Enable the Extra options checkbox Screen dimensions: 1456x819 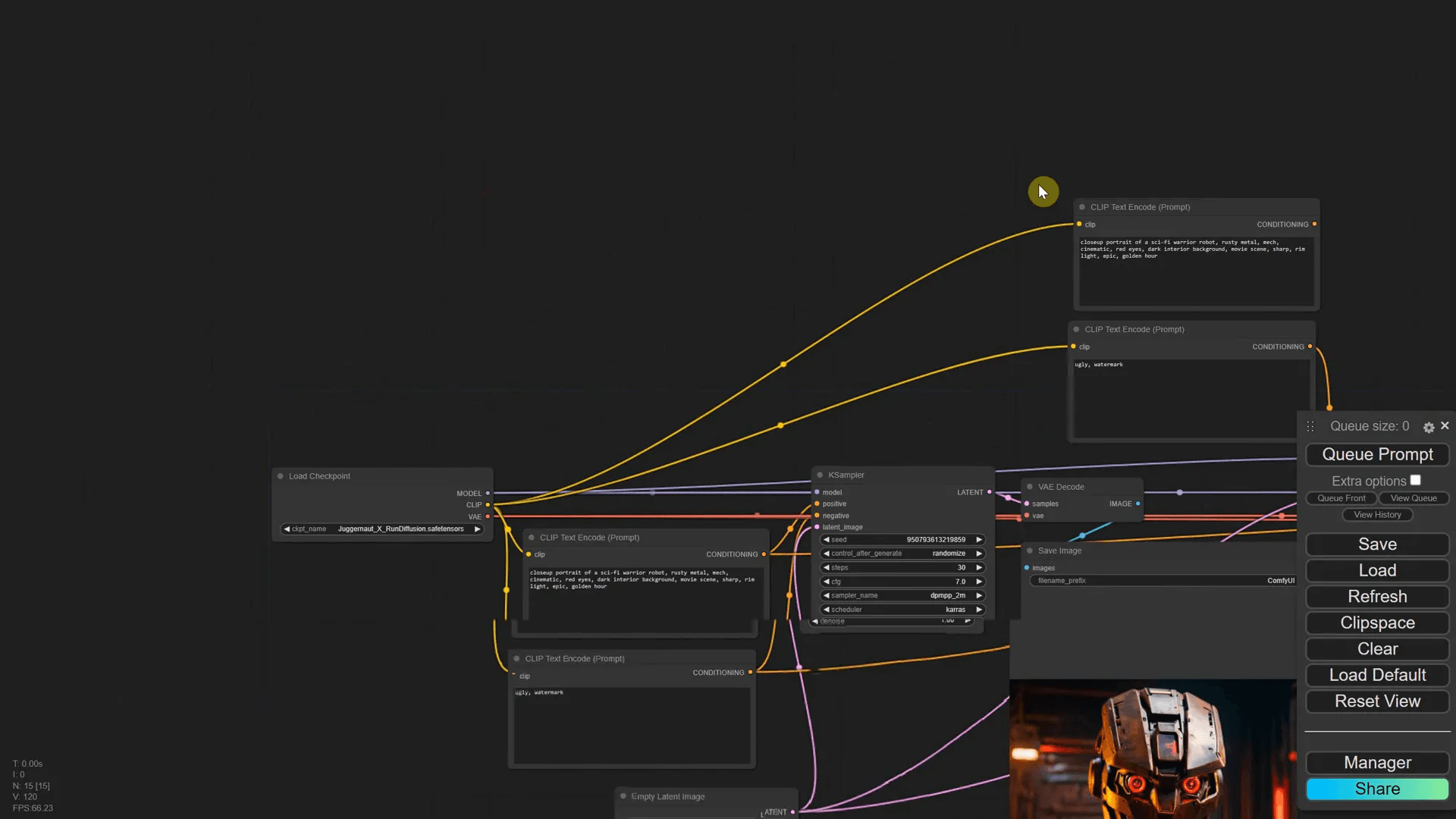[x=1417, y=479]
